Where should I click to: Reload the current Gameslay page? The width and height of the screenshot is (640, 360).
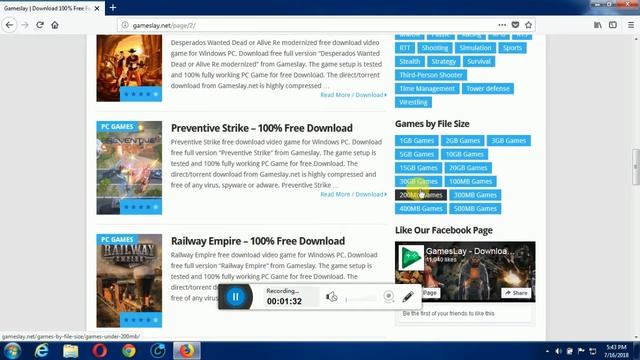click(40, 25)
